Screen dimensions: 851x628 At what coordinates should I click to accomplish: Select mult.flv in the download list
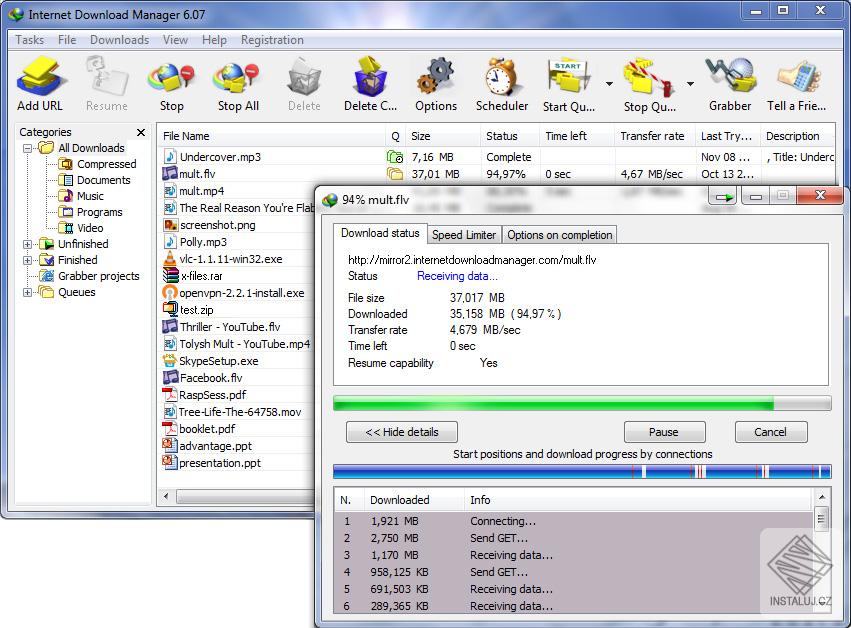206,173
